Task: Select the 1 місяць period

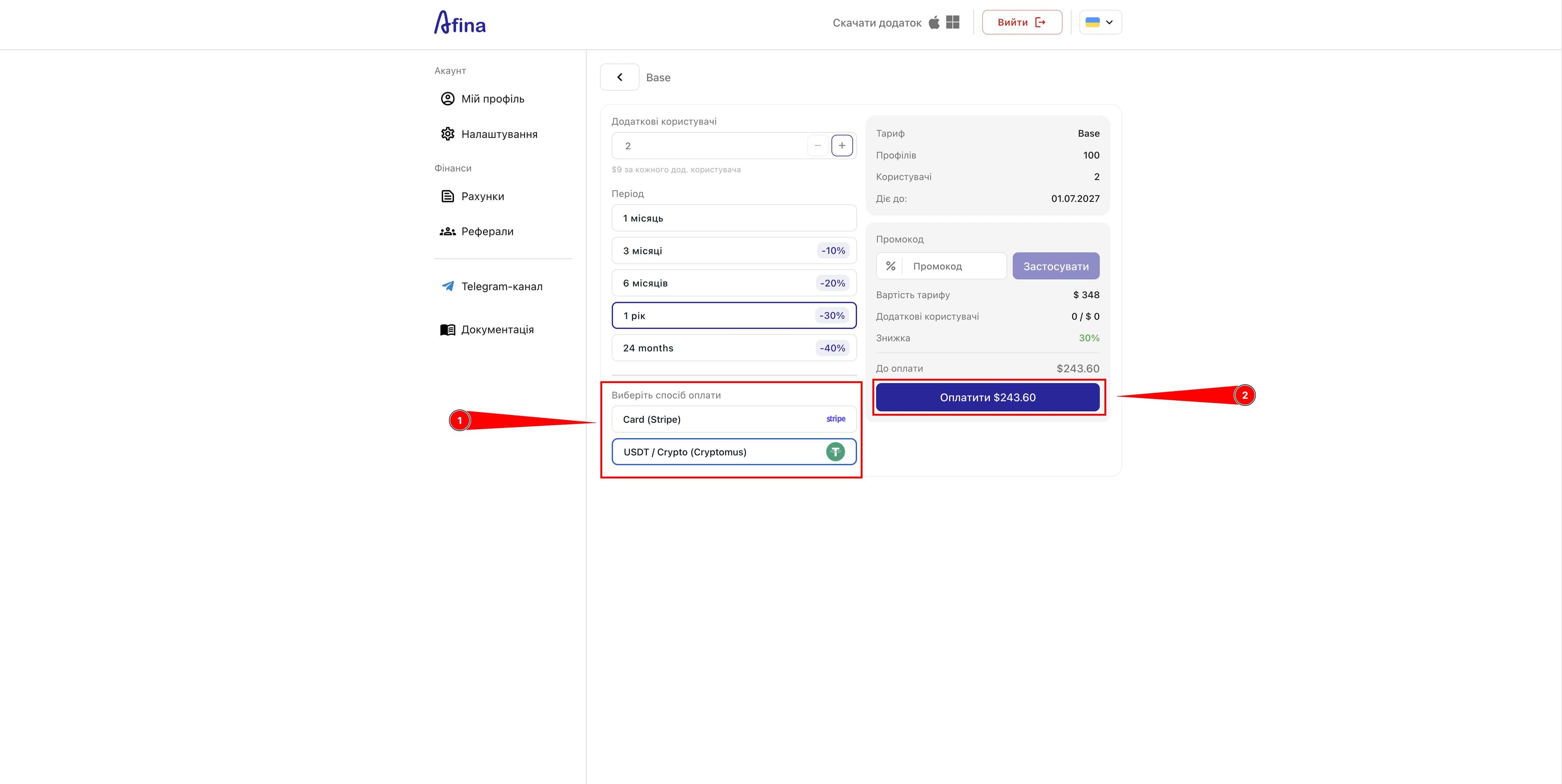Action: [x=734, y=218]
